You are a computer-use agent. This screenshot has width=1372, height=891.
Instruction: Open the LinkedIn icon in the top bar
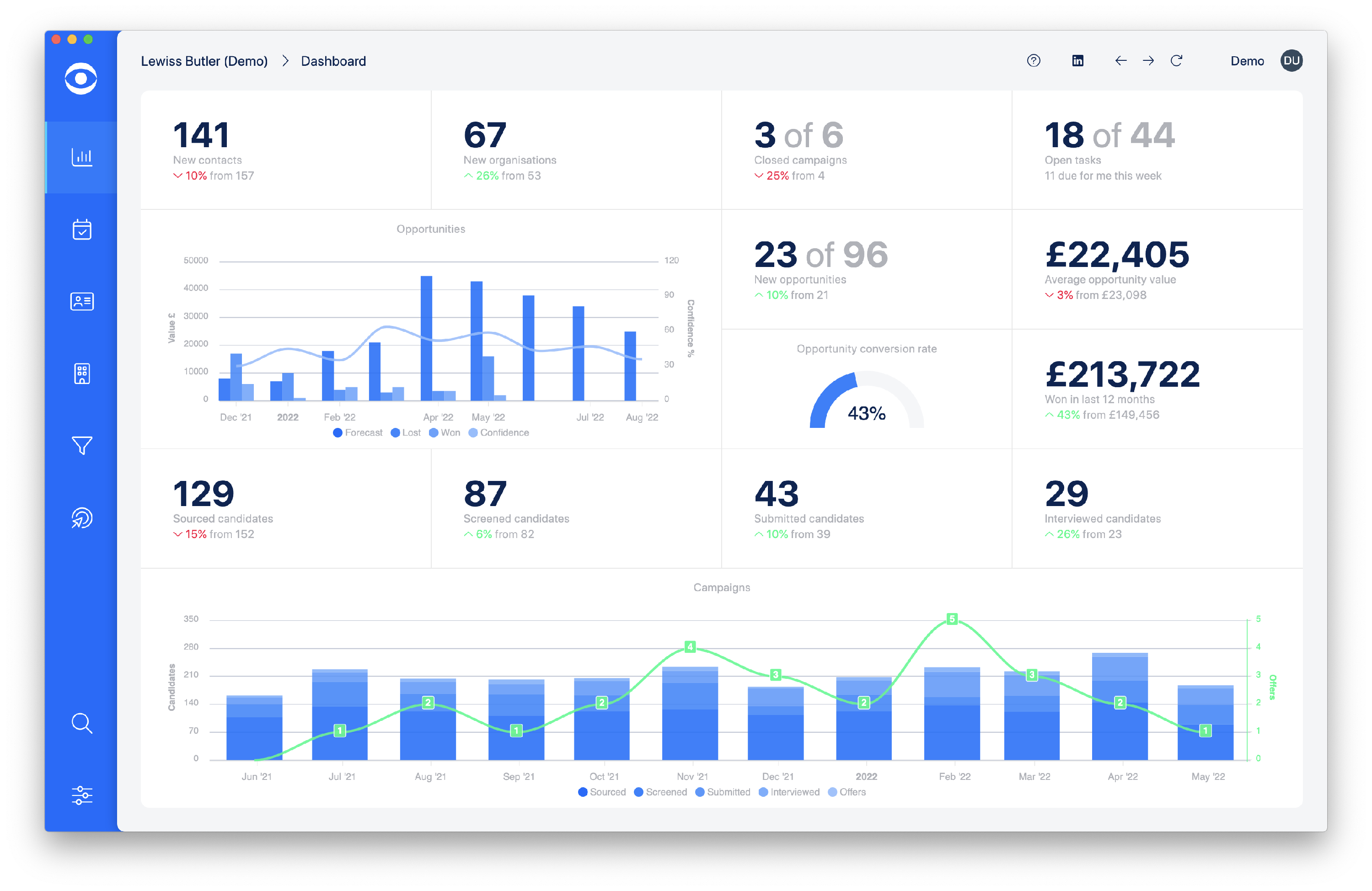tap(1077, 60)
